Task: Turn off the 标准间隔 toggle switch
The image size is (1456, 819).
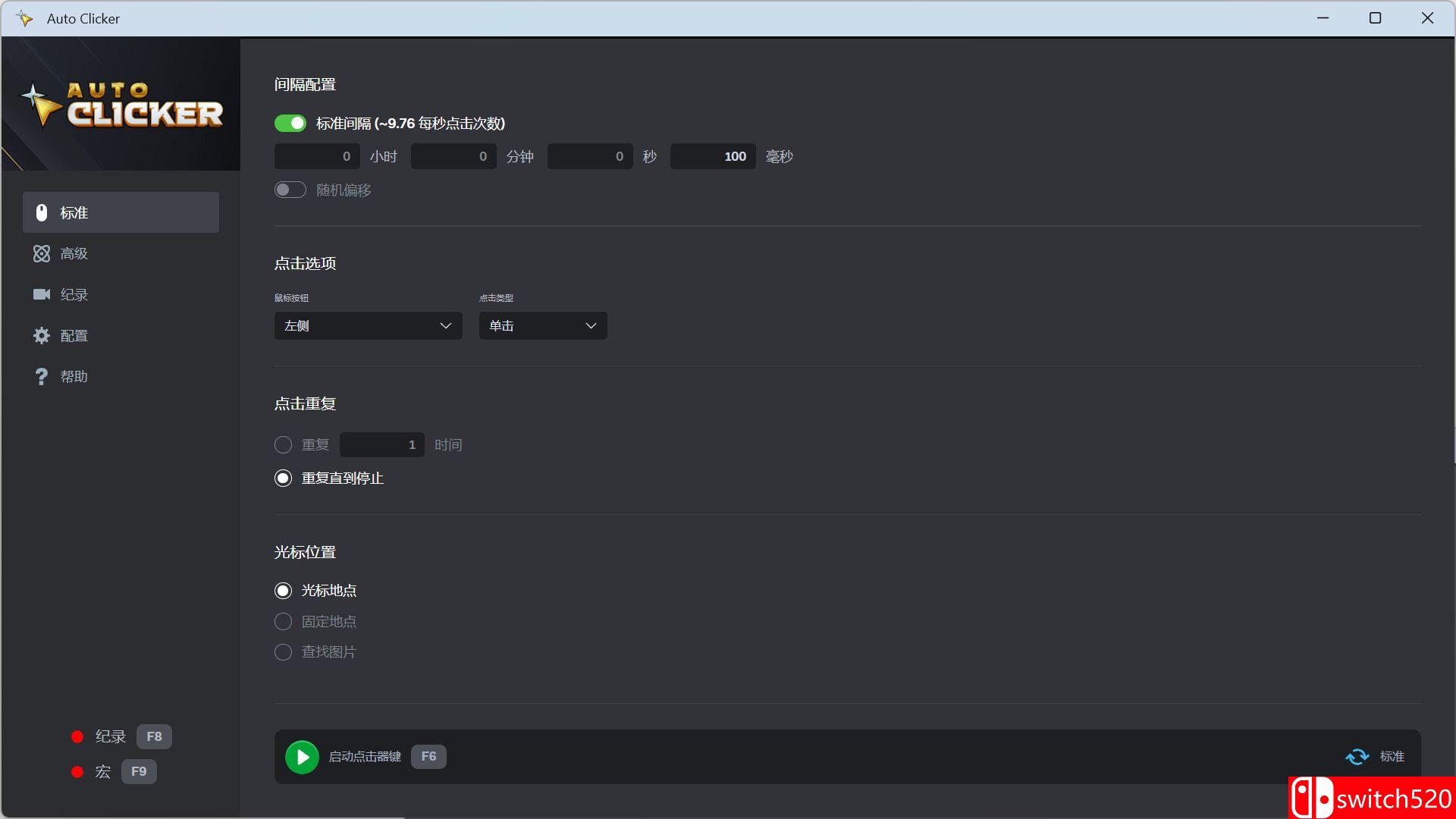Action: (x=290, y=124)
